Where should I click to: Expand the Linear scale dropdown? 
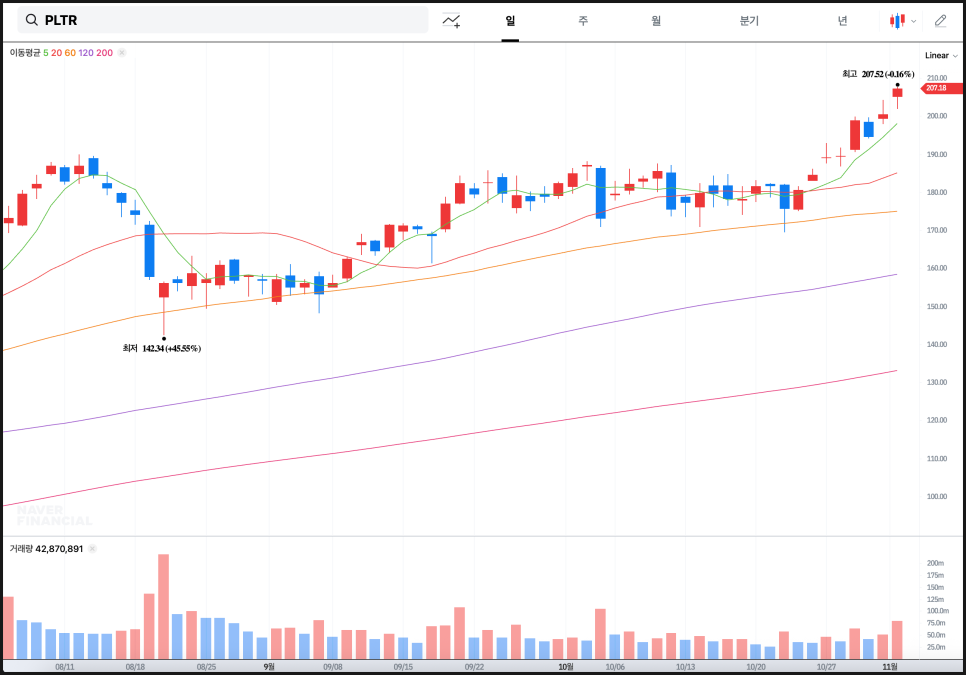click(x=941, y=56)
